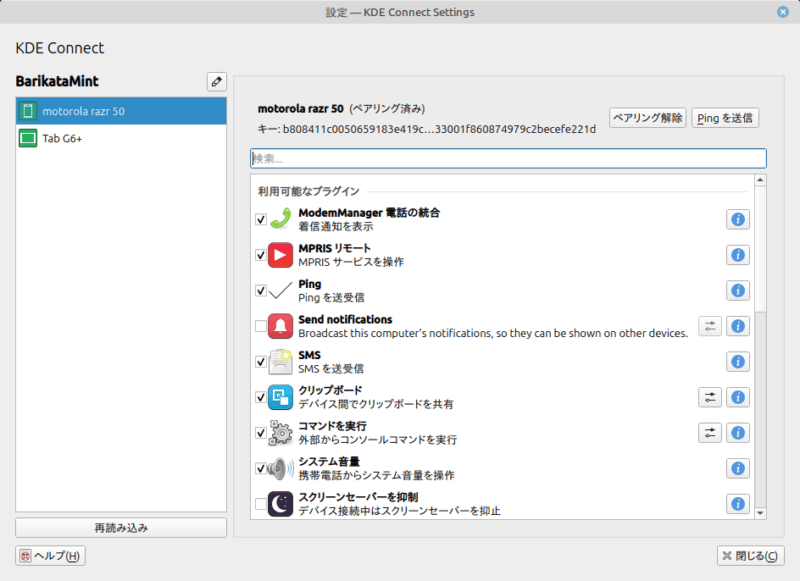Configure the run commands plugin
This screenshot has width=800, height=581.
[x=709, y=432]
